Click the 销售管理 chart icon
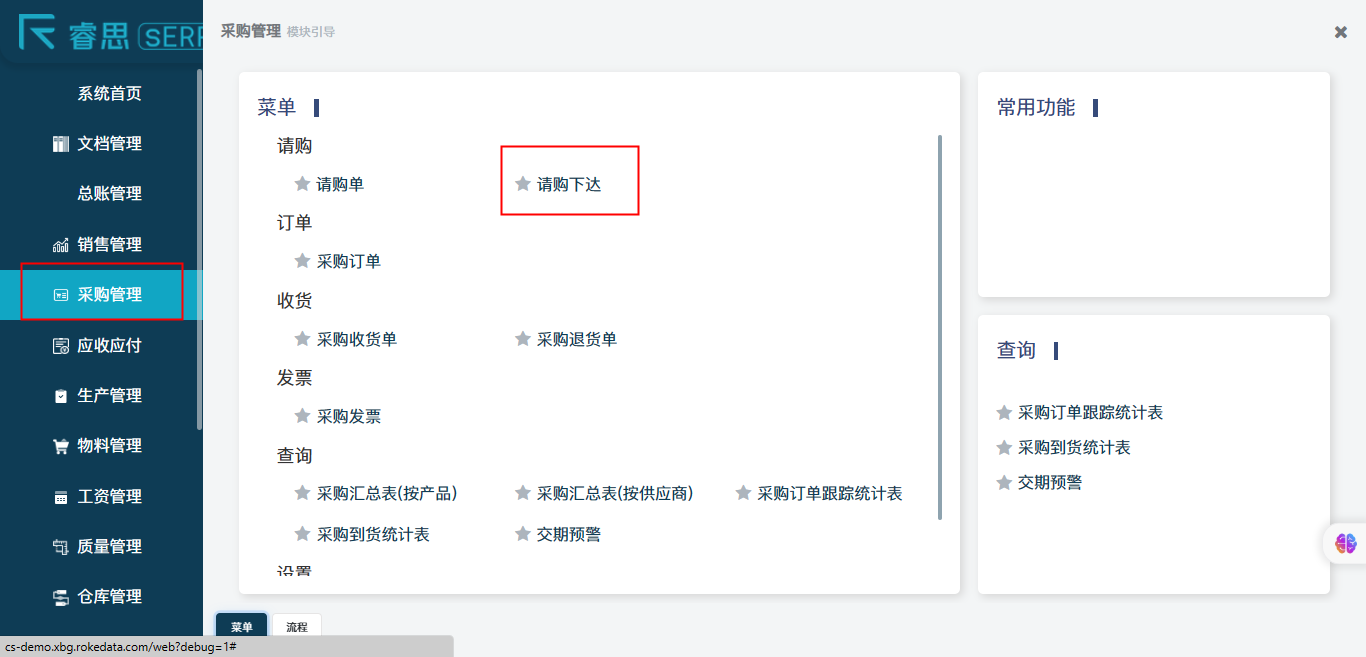1366x657 pixels. coord(60,245)
